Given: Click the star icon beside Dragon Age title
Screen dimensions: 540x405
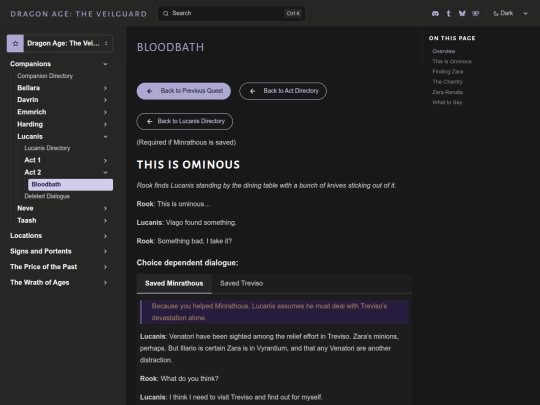Looking at the screenshot, I should point(15,43).
